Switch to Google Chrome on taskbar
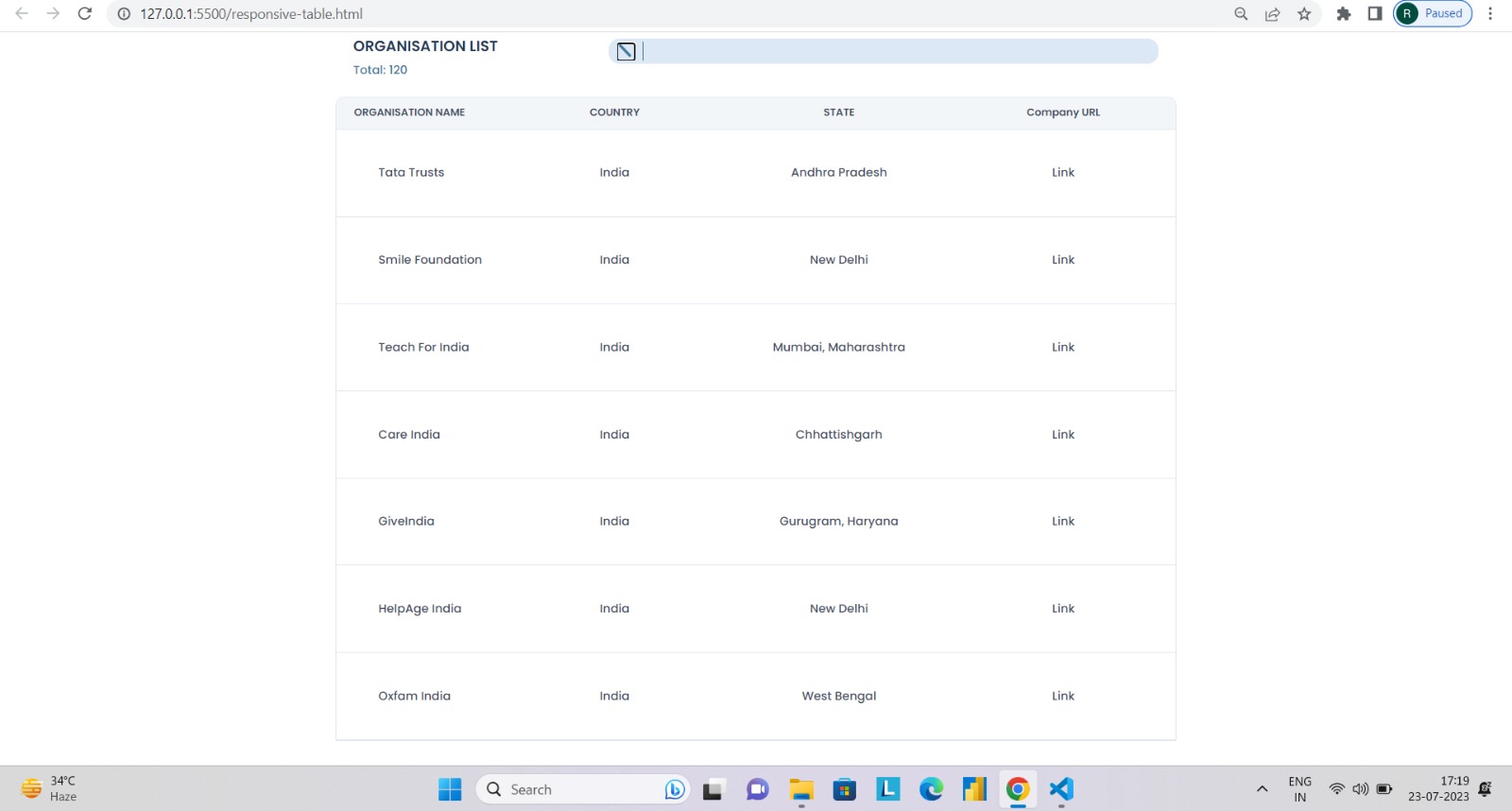This screenshot has width=1512, height=811. point(1018,789)
